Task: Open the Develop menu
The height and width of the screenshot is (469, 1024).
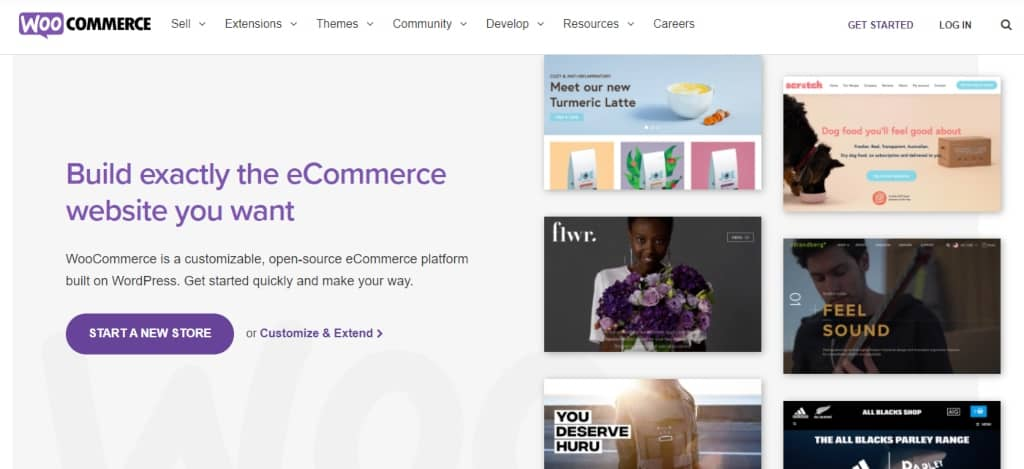Action: pos(515,24)
